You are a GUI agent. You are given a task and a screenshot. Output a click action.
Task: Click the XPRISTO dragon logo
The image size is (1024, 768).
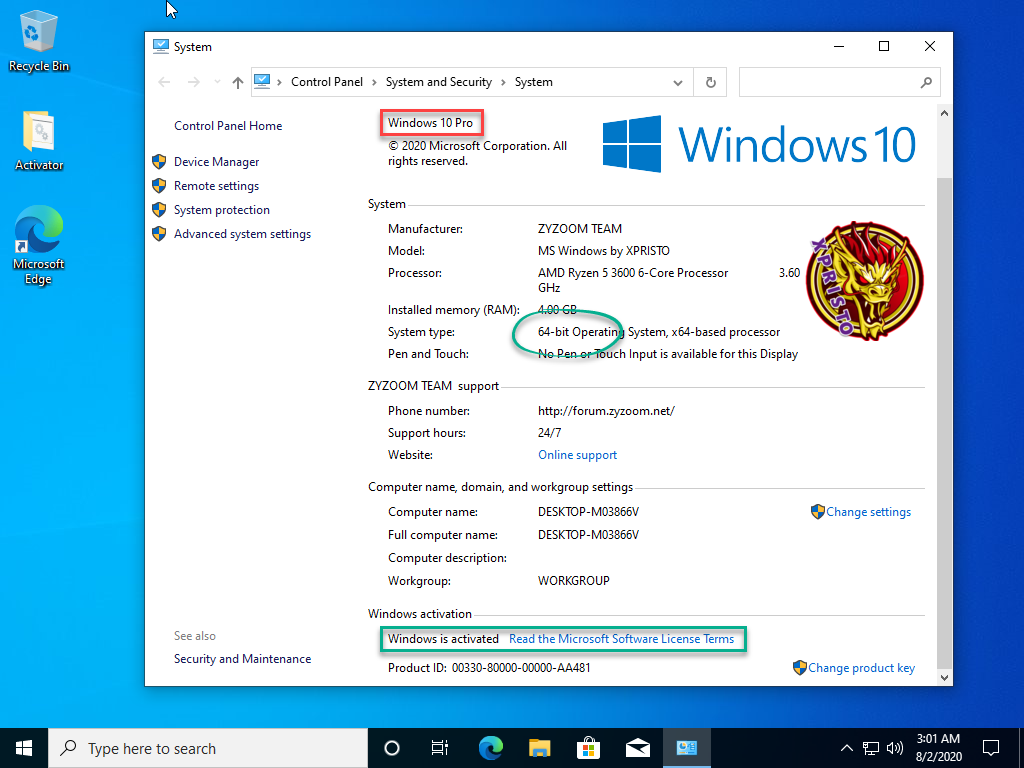point(865,280)
